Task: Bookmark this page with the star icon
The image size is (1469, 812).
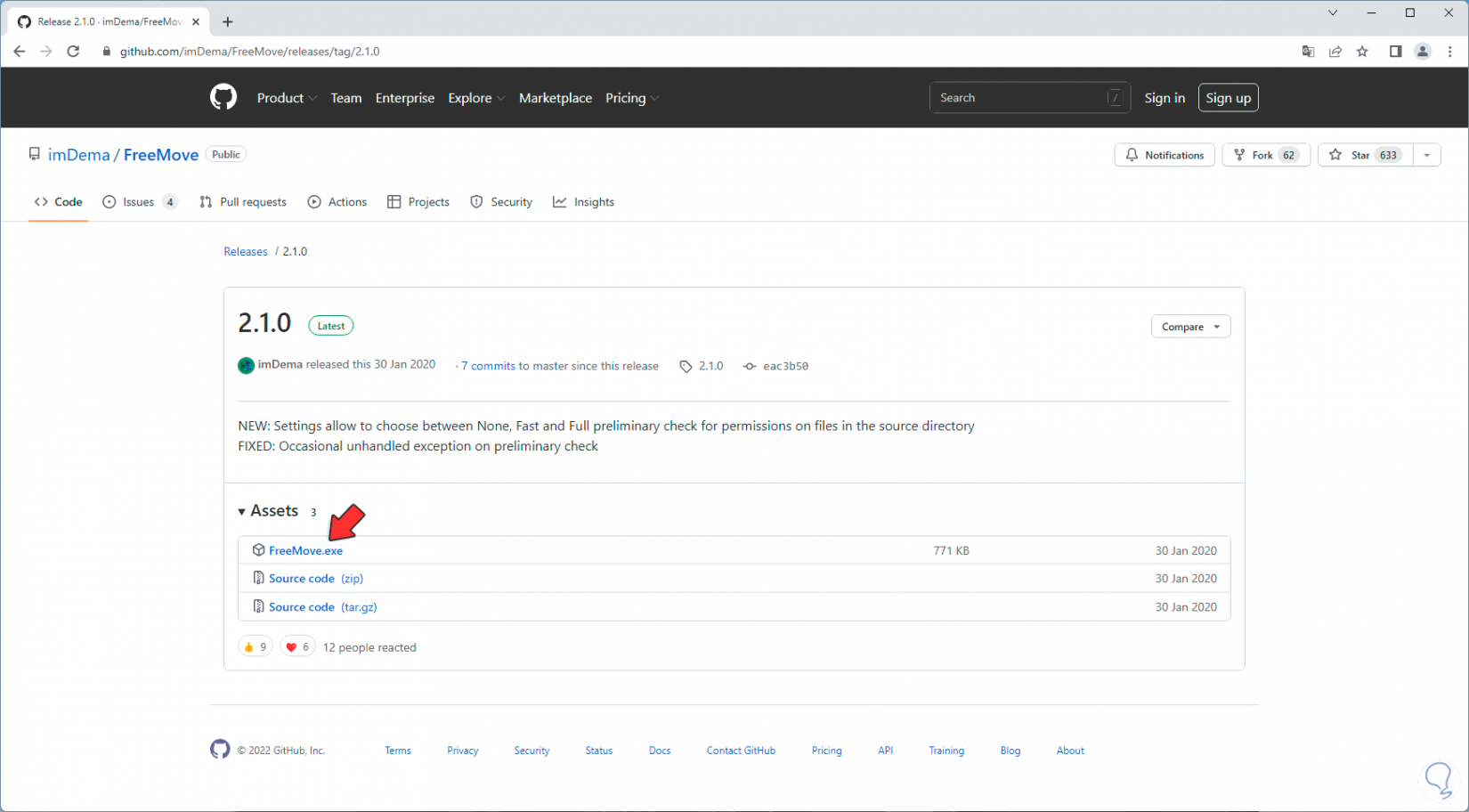Action: (x=1362, y=52)
